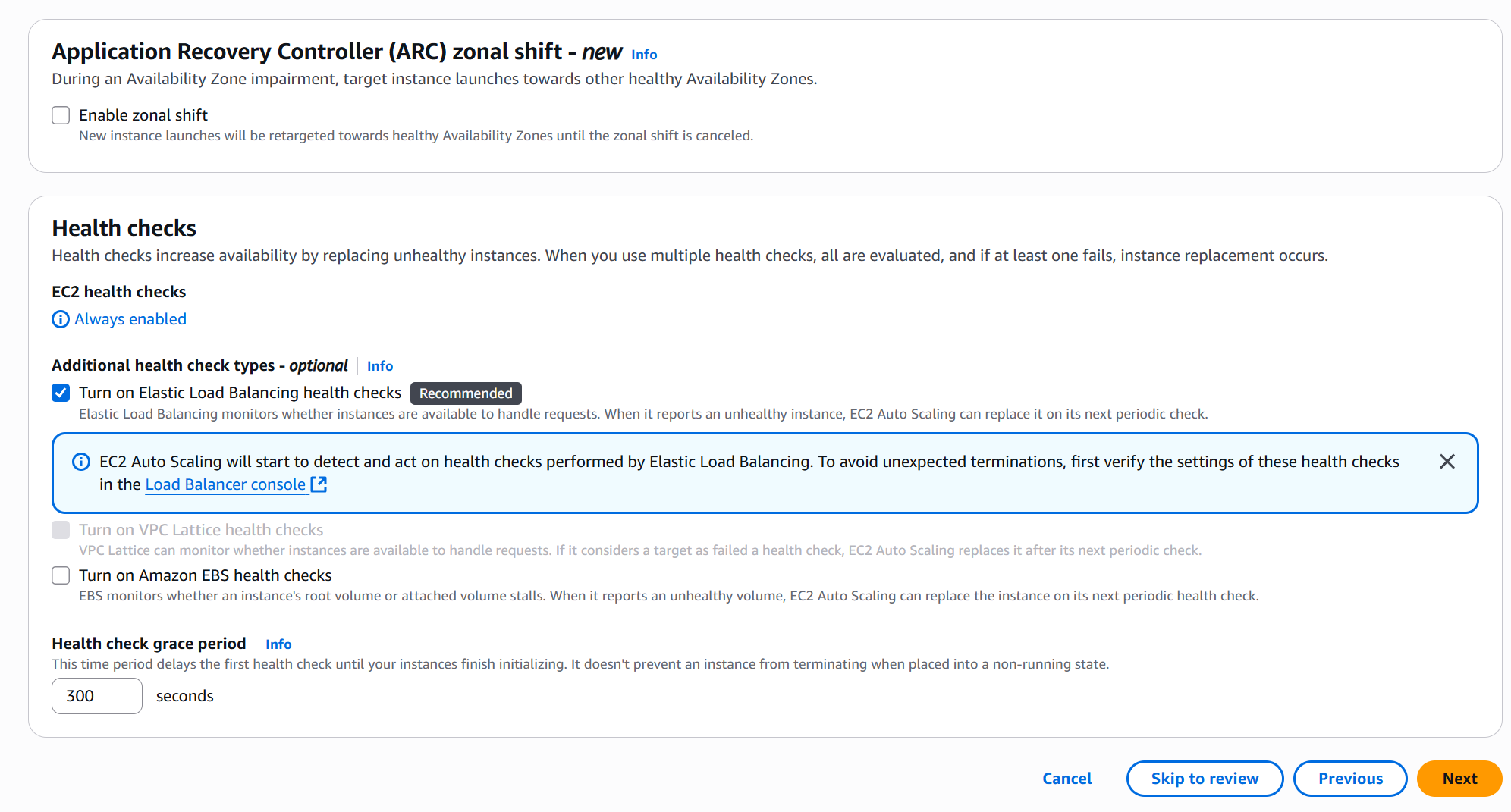Click the Cancel button
The image size is (1511, 812).
coord(1066,779)
